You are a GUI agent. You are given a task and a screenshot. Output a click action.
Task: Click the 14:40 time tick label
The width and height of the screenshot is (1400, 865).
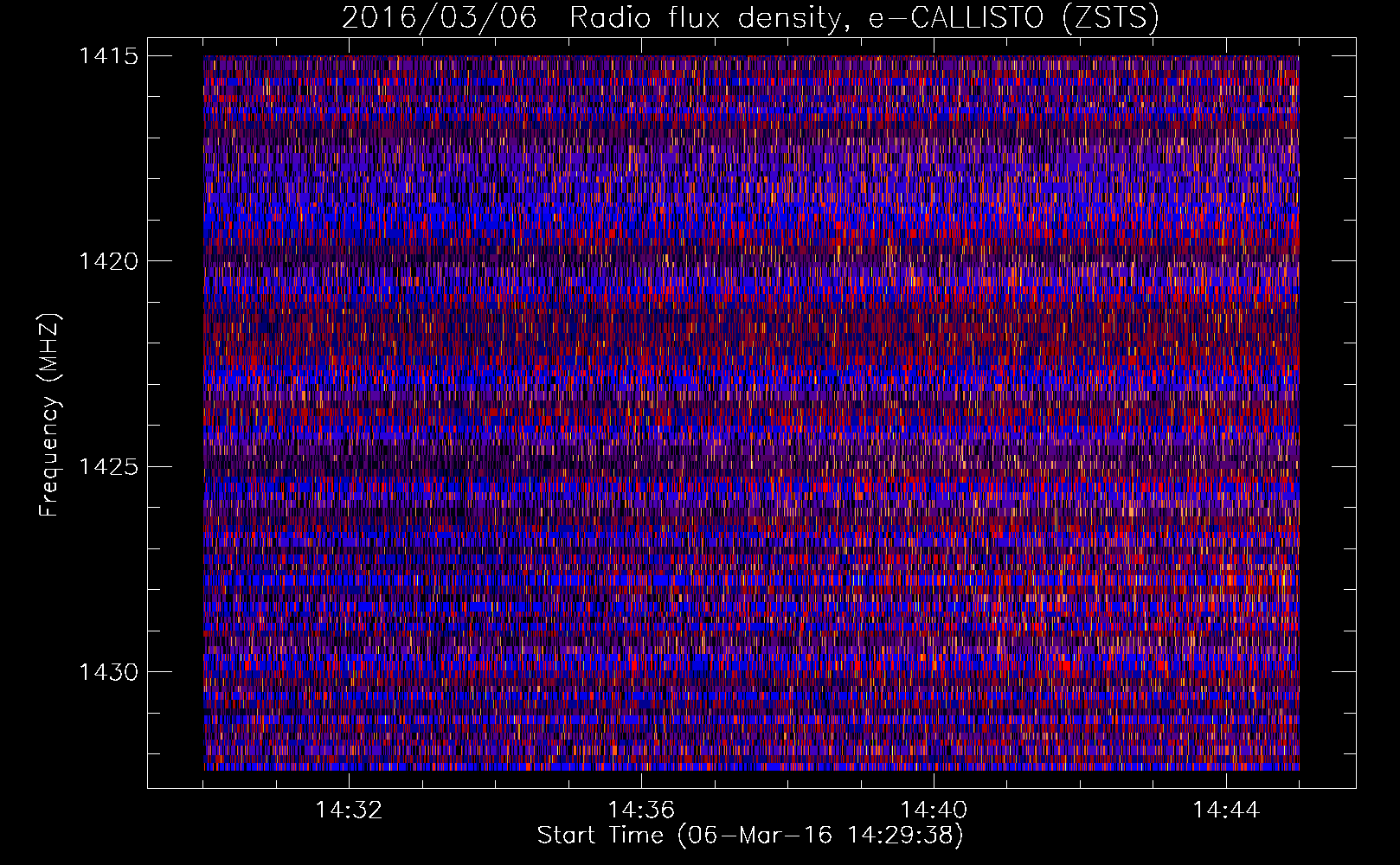(934, 811)
